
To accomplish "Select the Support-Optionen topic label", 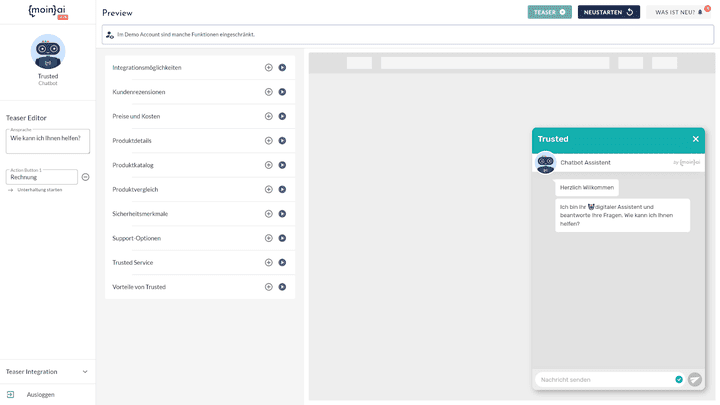I will [x=136, y=238].
